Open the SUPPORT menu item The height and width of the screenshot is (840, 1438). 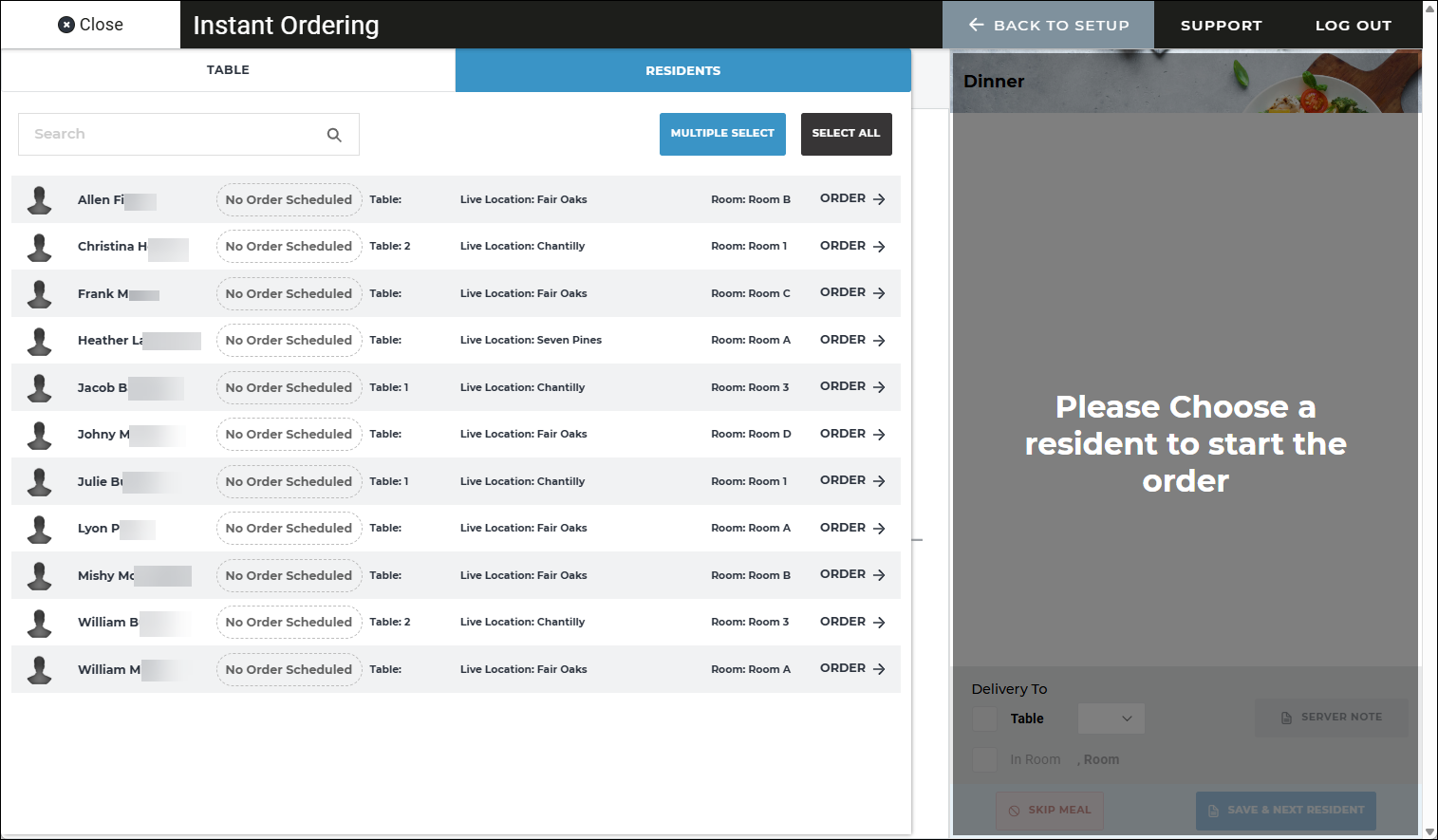1221,26
